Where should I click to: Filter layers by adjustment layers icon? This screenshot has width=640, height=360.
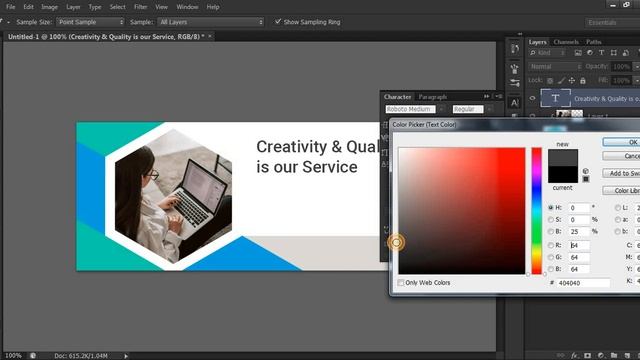point(590,53)
